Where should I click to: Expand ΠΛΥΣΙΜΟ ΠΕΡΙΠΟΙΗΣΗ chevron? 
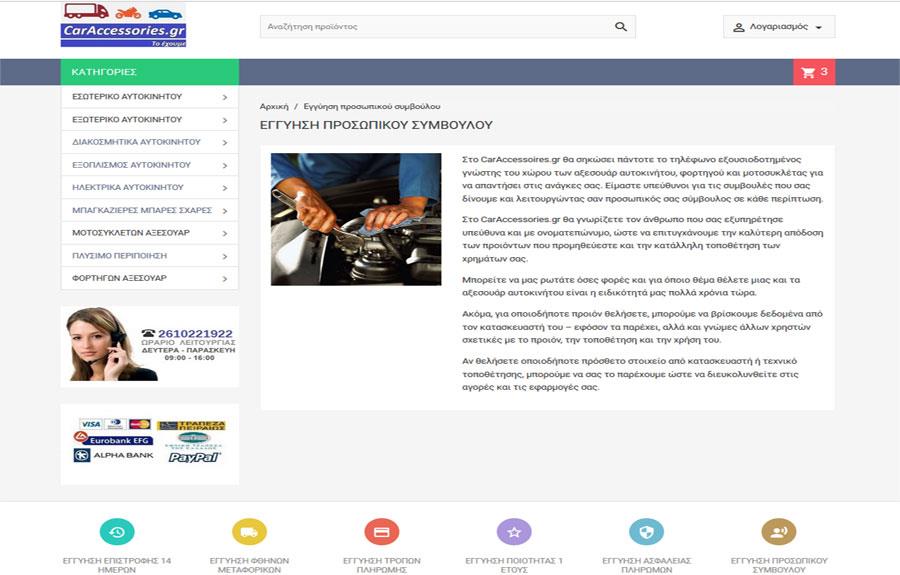pos(225,256)
